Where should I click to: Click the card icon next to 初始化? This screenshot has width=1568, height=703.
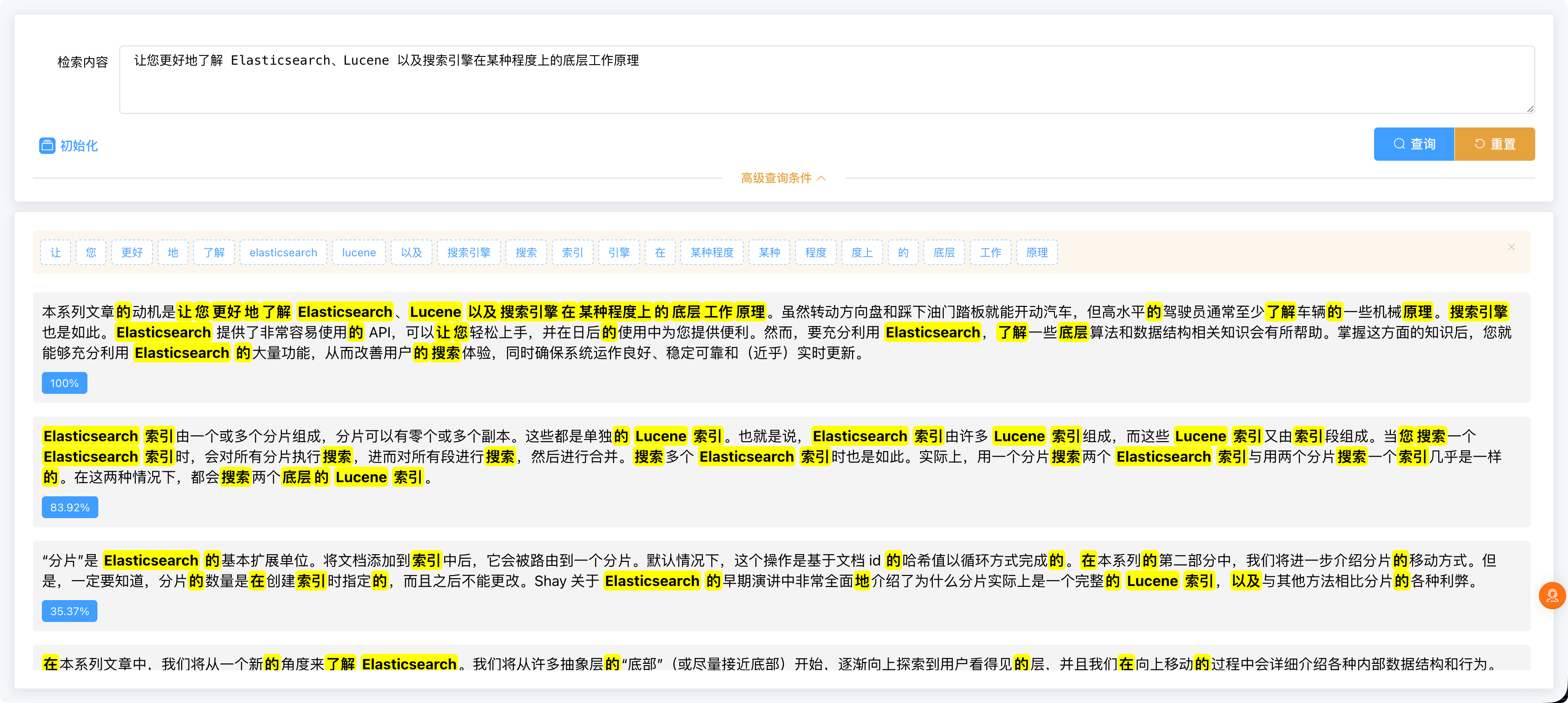(47, 145)
